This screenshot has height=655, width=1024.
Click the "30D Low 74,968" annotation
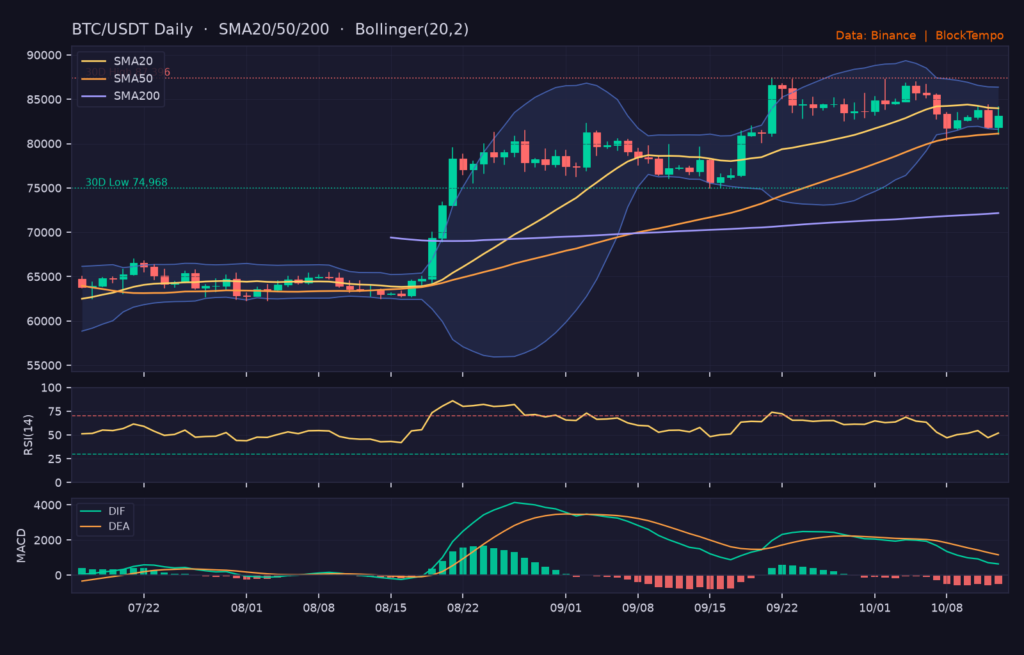tap(126, 182)
